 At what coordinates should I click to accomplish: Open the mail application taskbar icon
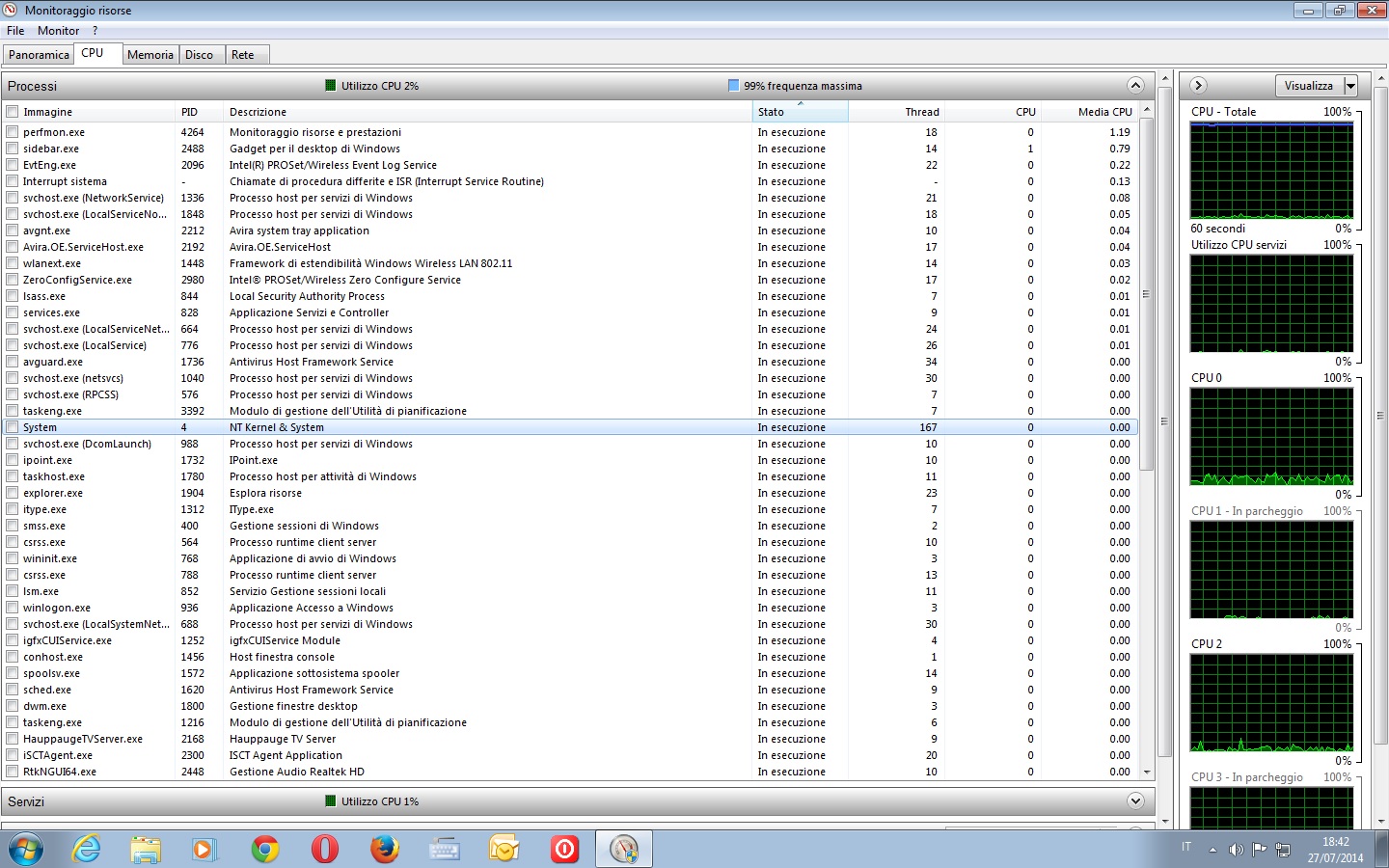pos(504,850)
